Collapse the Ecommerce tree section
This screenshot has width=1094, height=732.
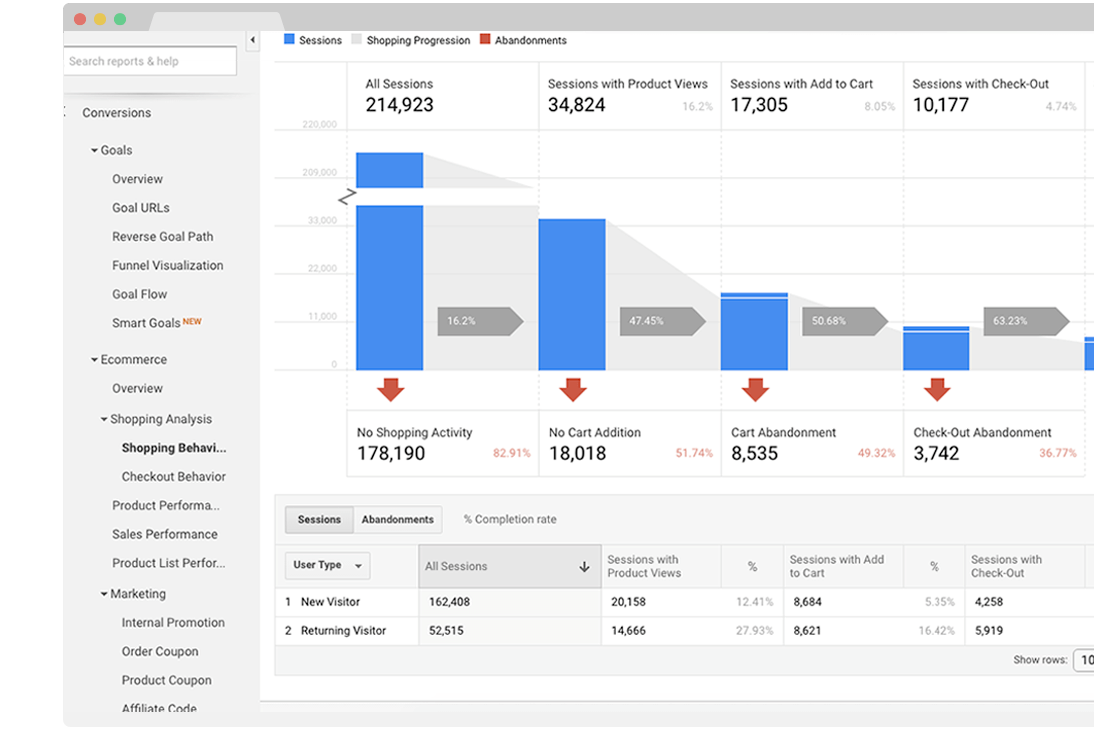click(x=94, y=360)
